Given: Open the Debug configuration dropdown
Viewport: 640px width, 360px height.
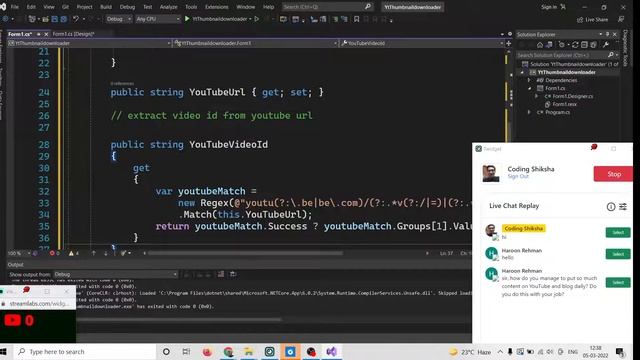Looking at the screenshot, I should [x=118, y=19].
